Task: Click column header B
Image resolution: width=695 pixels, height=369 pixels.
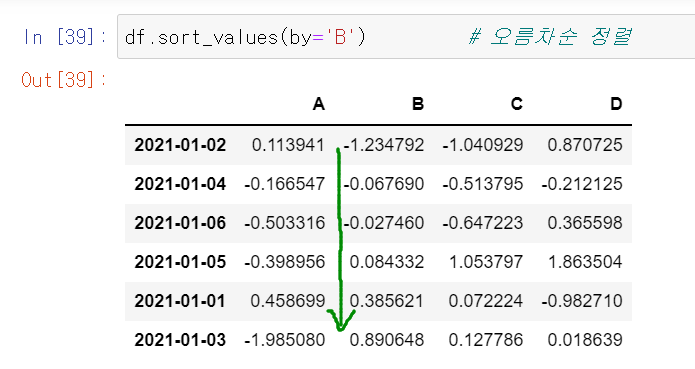Action: pos(418,104)
